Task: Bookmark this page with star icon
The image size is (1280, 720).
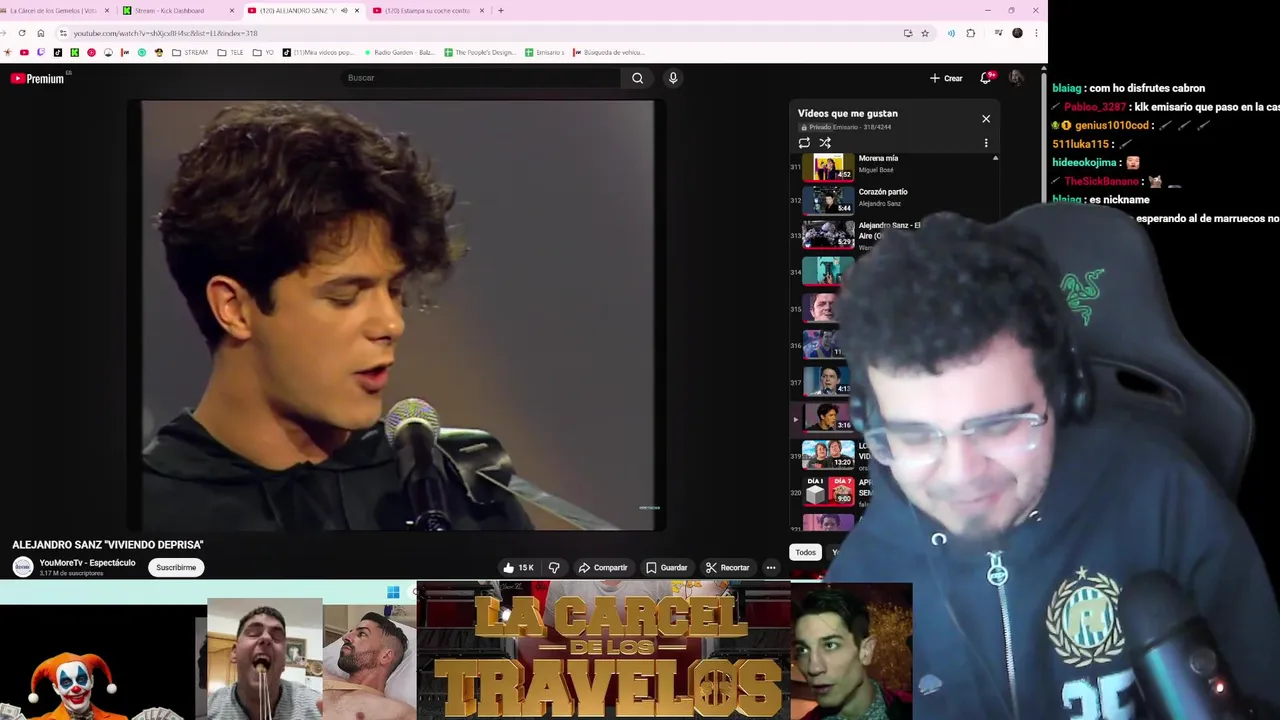Action: click(925, 33)
